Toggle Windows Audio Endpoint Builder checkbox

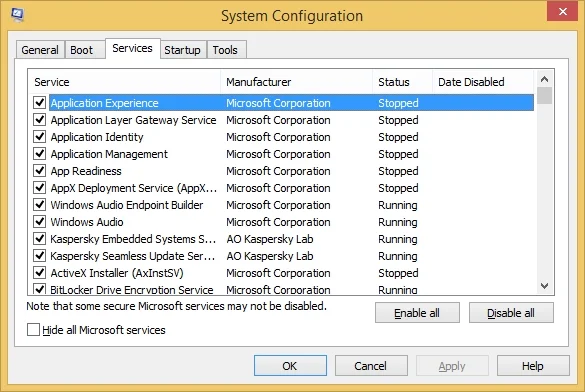point(40,204)
